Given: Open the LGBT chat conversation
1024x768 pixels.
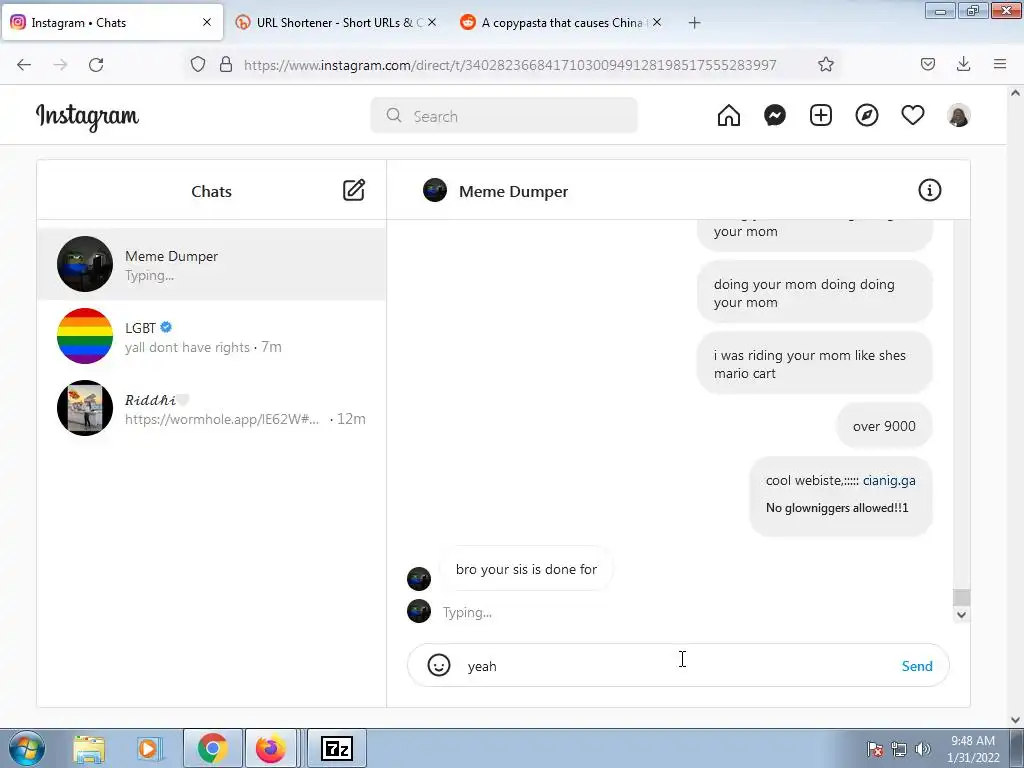Looking at the screenshot, I should pos(212,336).
